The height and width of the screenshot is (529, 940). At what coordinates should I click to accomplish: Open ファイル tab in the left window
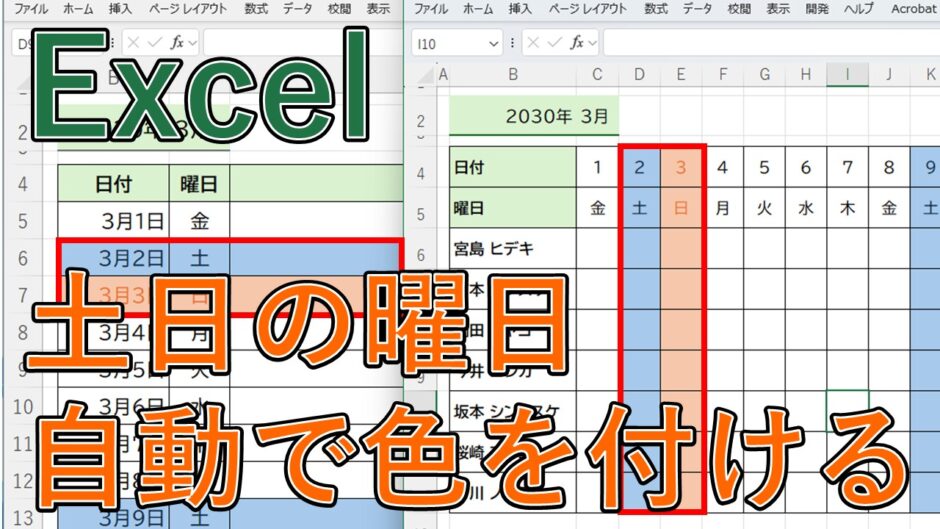click(x=31, y=9)
